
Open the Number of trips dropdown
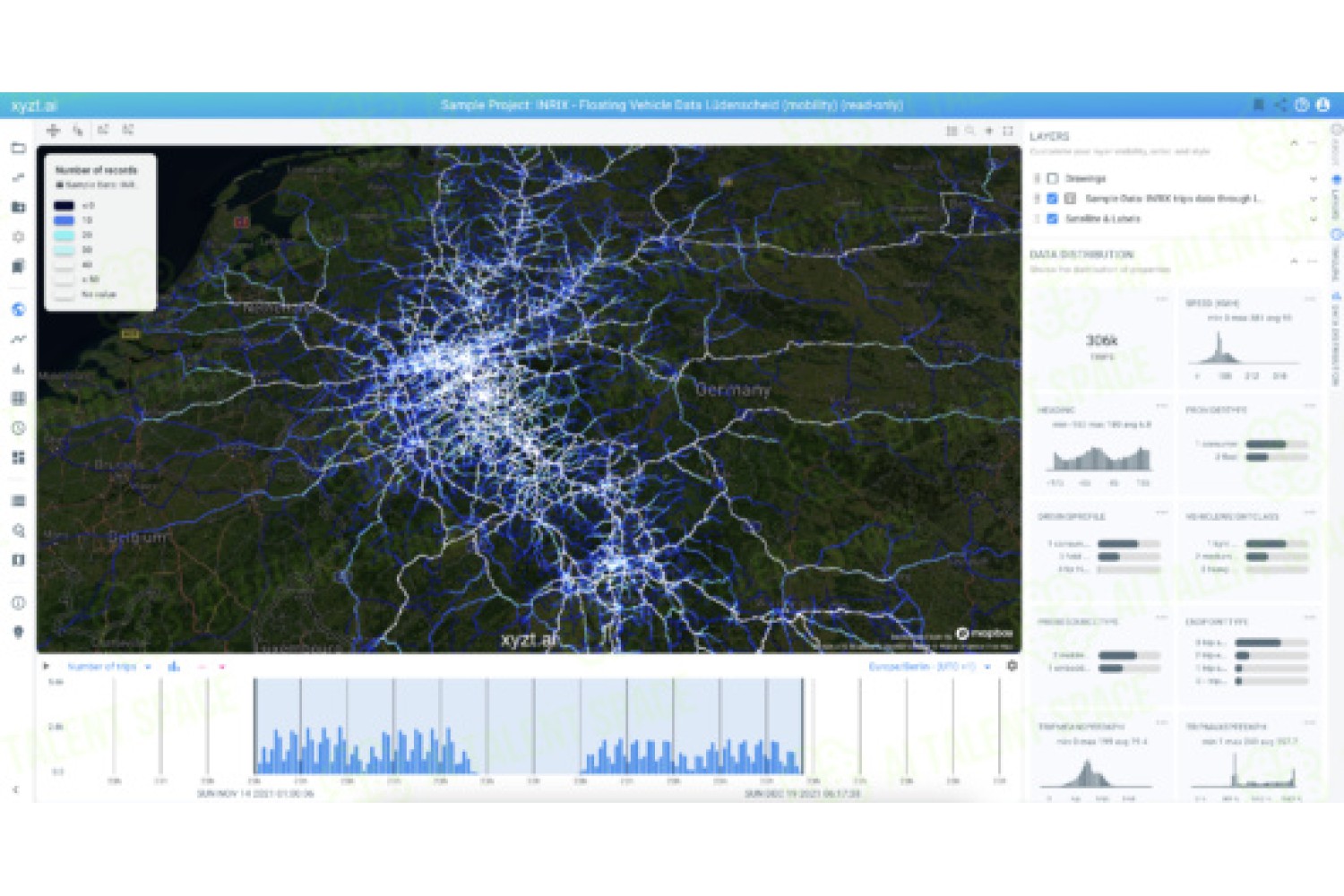pyautogui.click(x=109, y=667)
